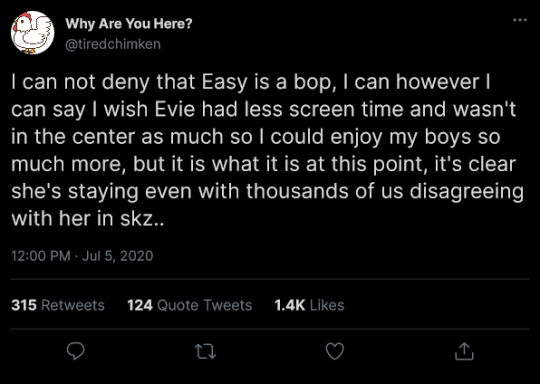Select the tweet body text
This screenshot has width=540, height=384.
point(267,150)
